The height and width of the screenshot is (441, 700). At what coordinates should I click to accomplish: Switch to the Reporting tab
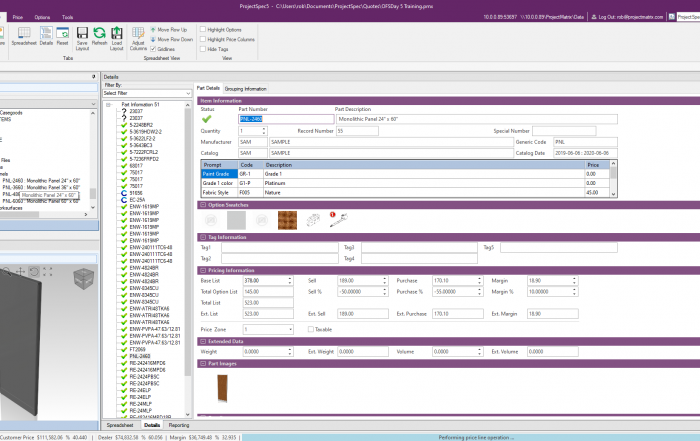pos(179,425)
